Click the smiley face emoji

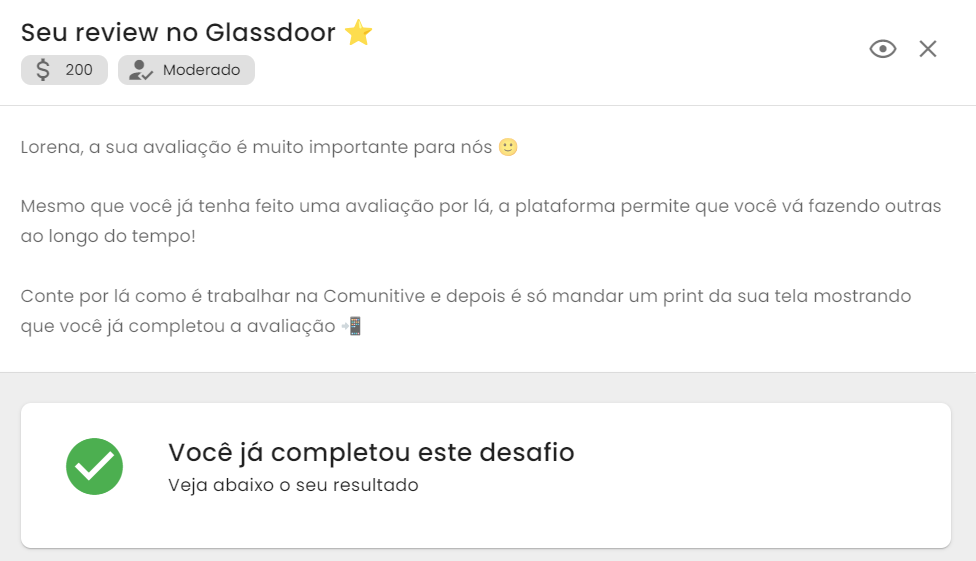[x=508, y=147]
